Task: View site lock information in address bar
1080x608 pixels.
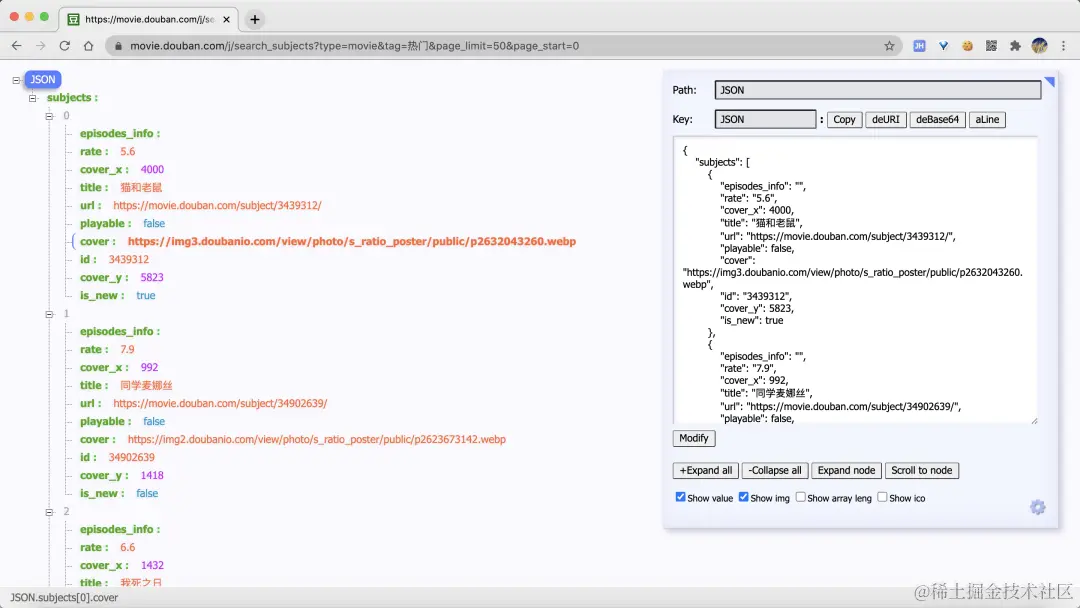Action: coord(118,45)
